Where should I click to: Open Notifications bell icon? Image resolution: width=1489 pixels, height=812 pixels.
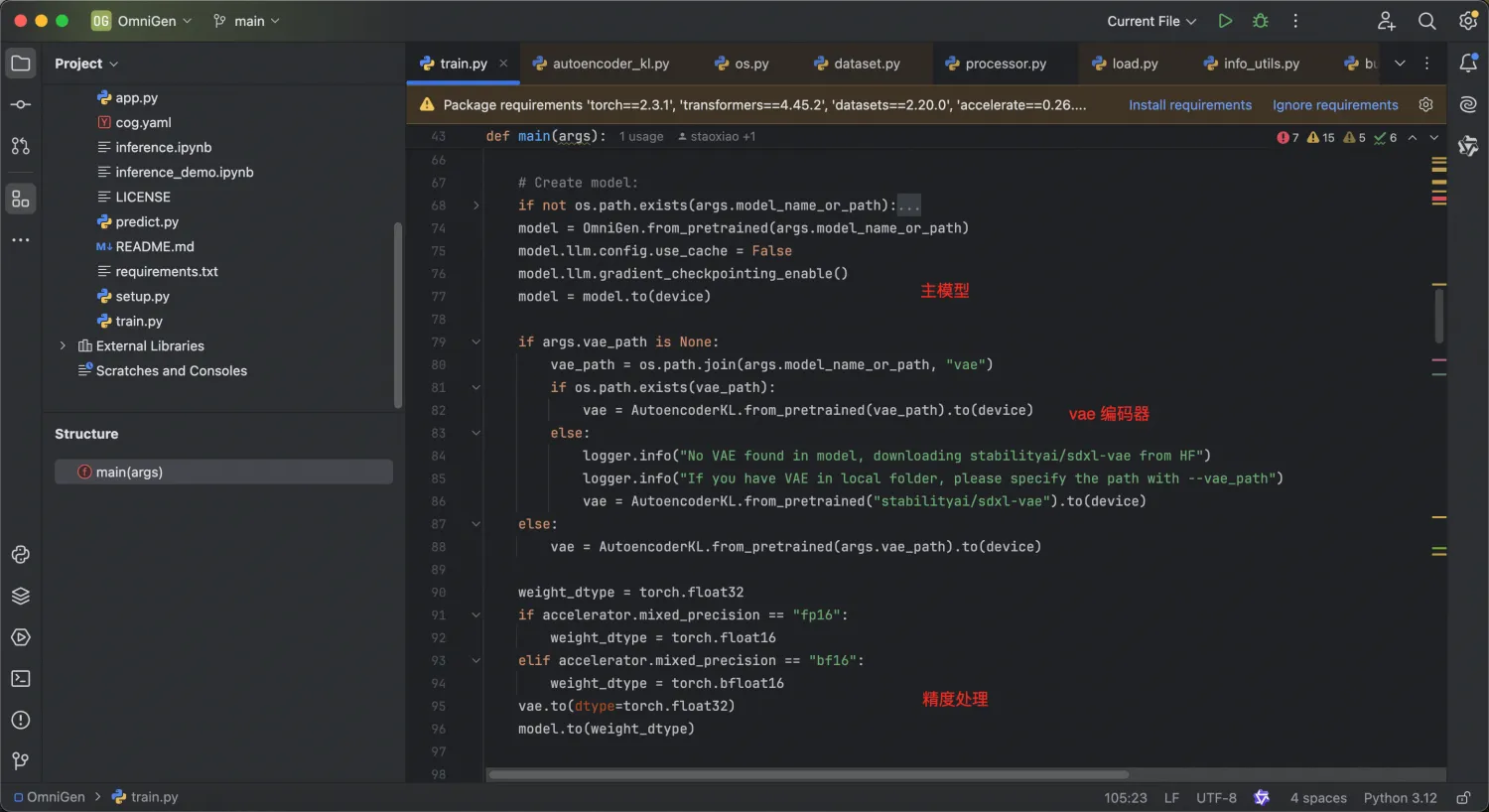1468,64
